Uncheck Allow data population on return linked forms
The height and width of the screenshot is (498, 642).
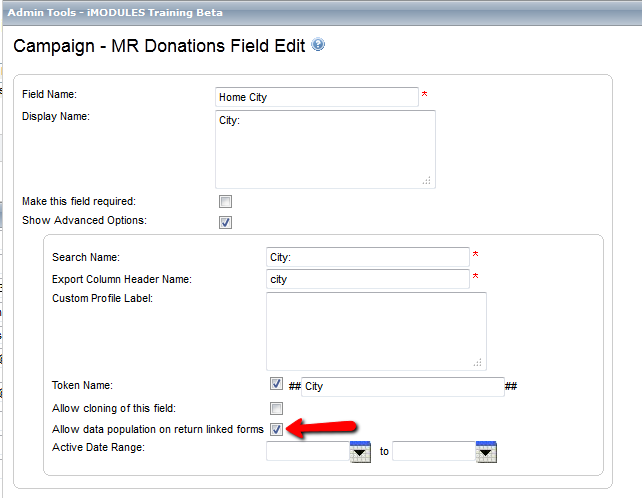click(x=276, y=429)
